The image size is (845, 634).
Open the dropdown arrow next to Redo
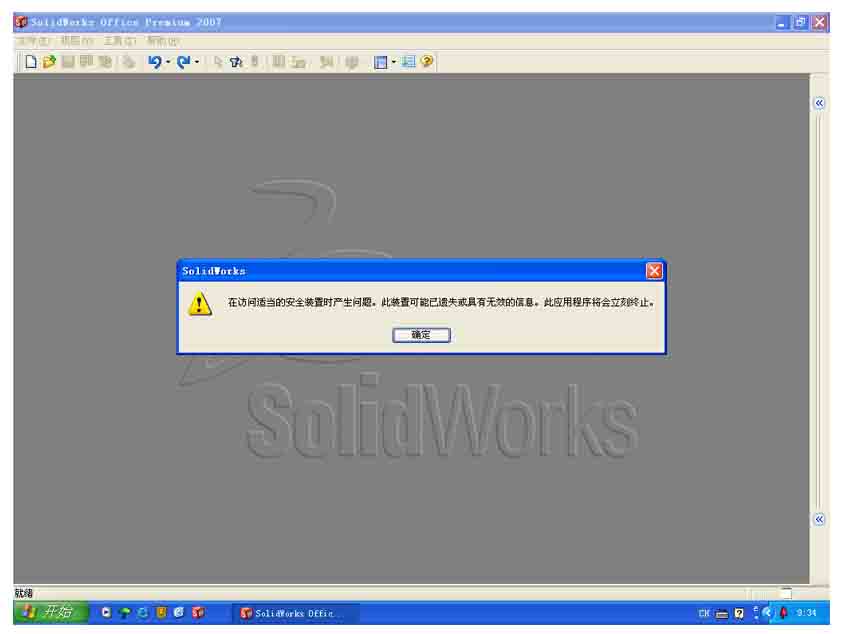click(x=197, y=62)
